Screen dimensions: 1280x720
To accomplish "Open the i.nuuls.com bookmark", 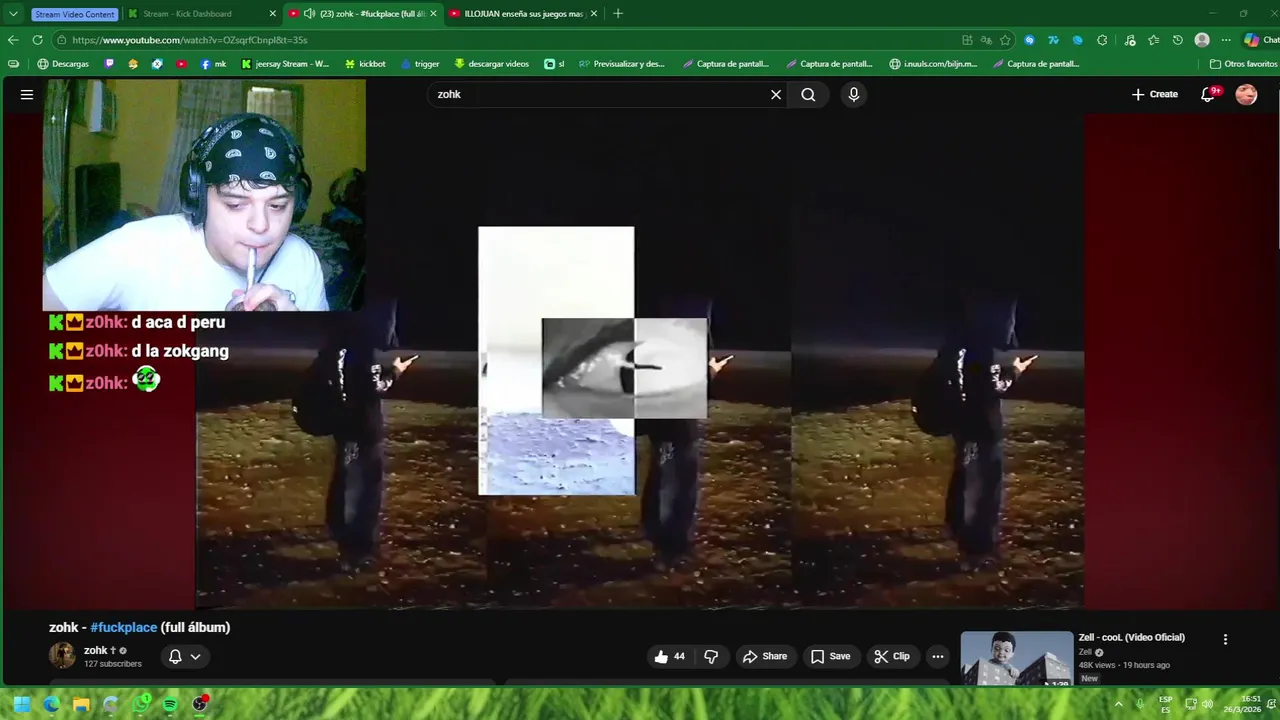I will [933, 64].
